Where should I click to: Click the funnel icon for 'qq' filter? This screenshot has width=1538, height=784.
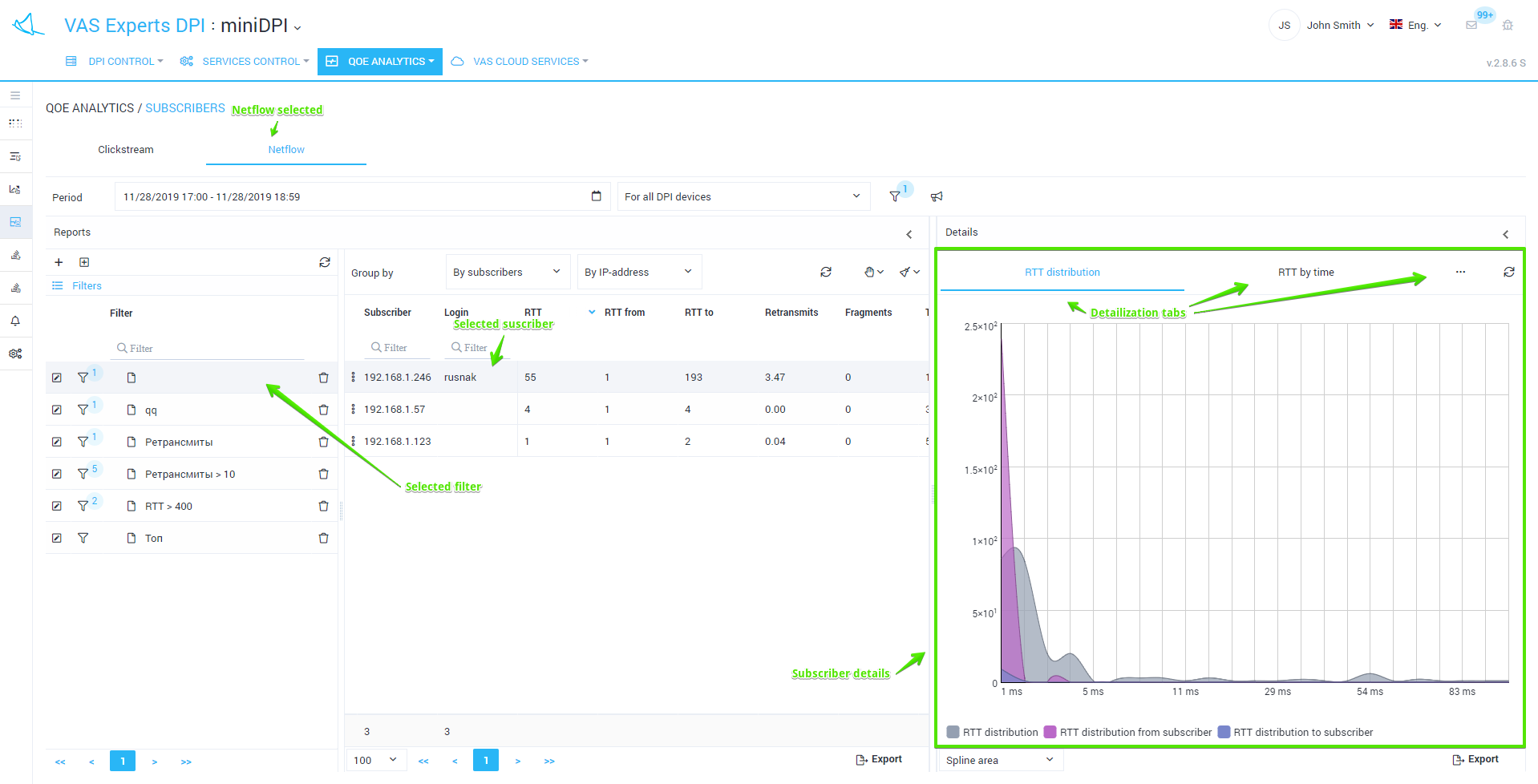(x=83, y=410)
